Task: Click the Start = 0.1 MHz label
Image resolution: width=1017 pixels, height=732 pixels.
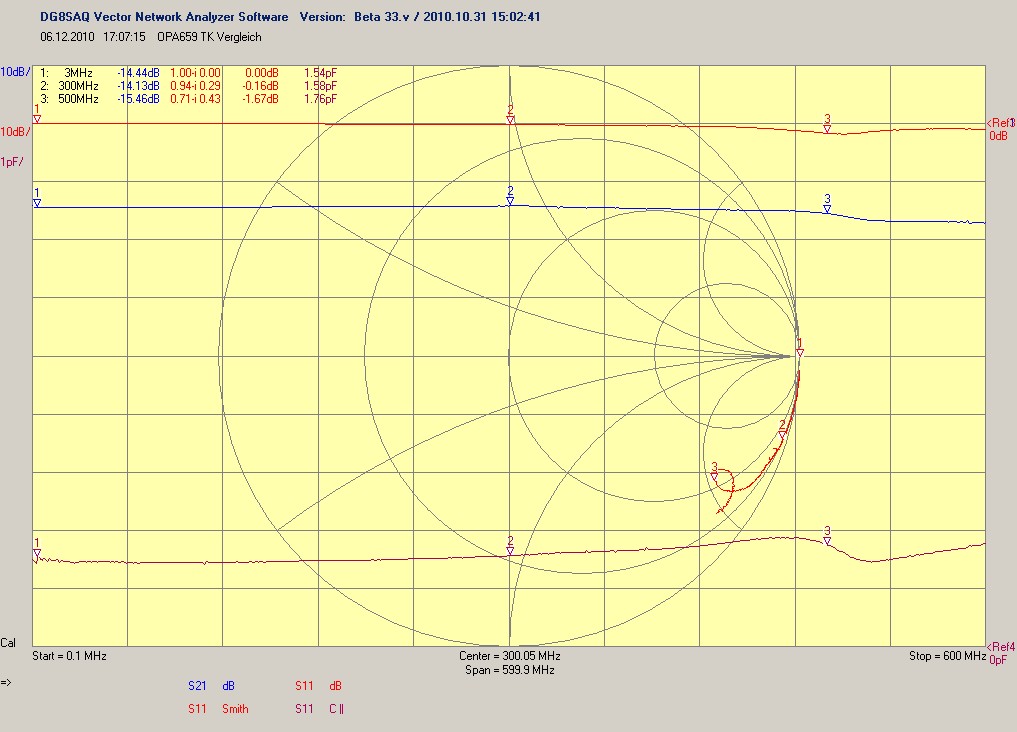Action: coord(69,656)
